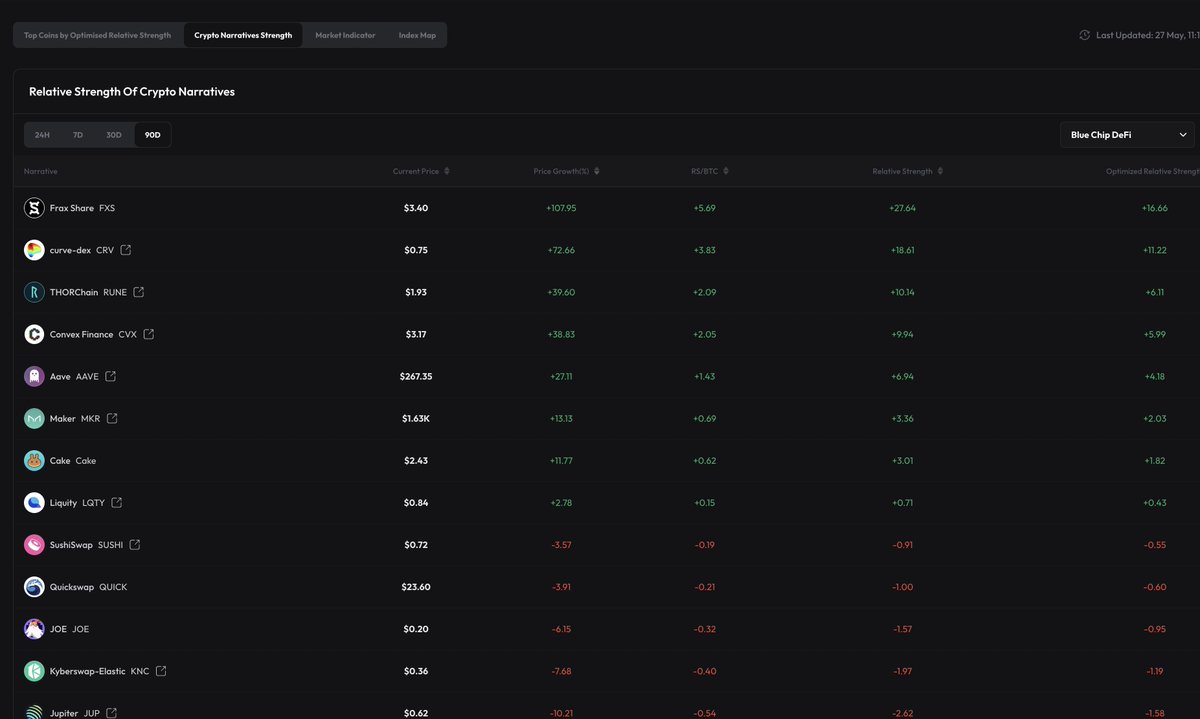This screenshot has height=719, width=1200.
Task: Switch to Crypto Narratives Strength tab
Action: click(x=244, y=35)
